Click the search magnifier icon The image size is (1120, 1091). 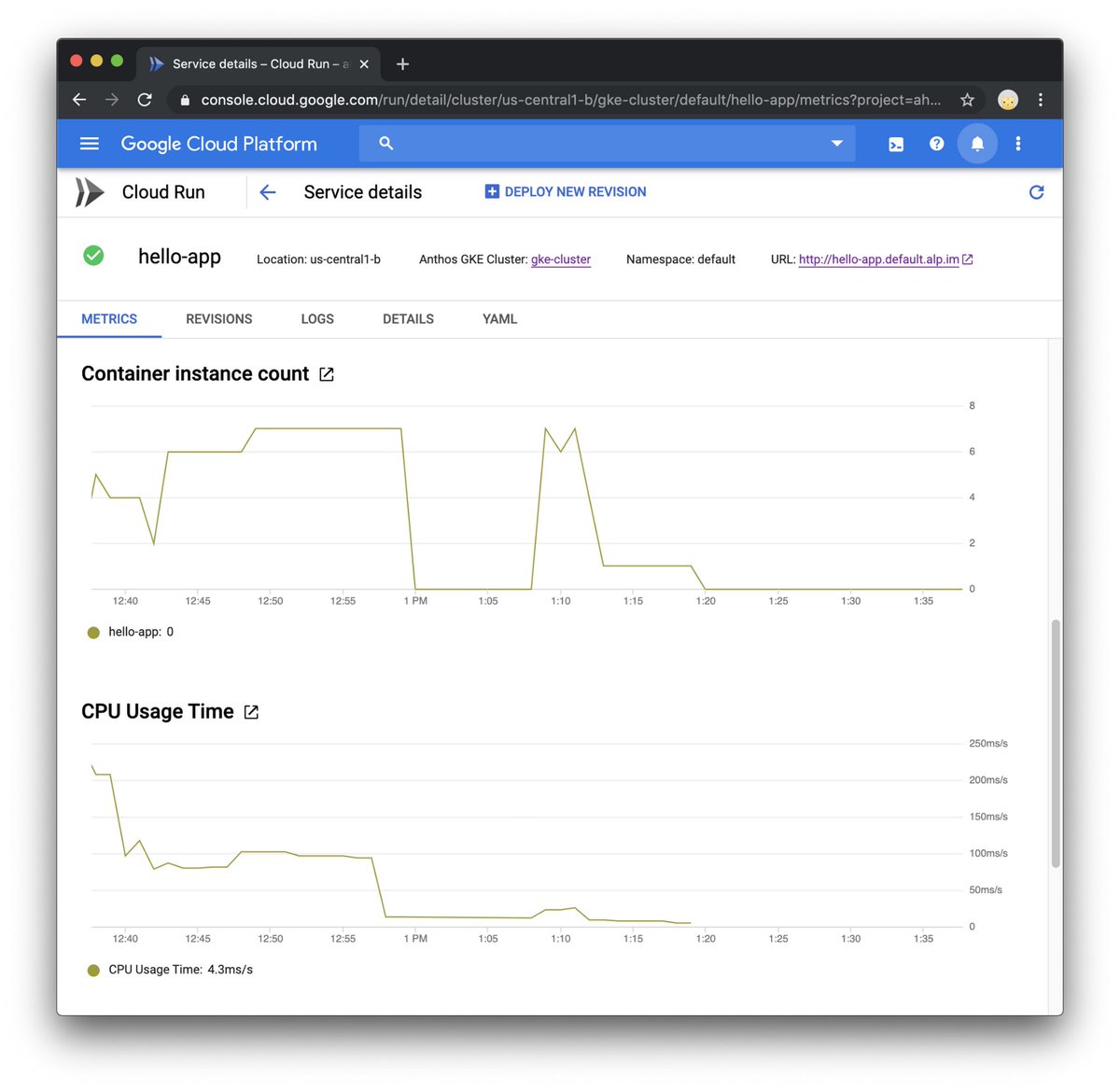(386, 143)
